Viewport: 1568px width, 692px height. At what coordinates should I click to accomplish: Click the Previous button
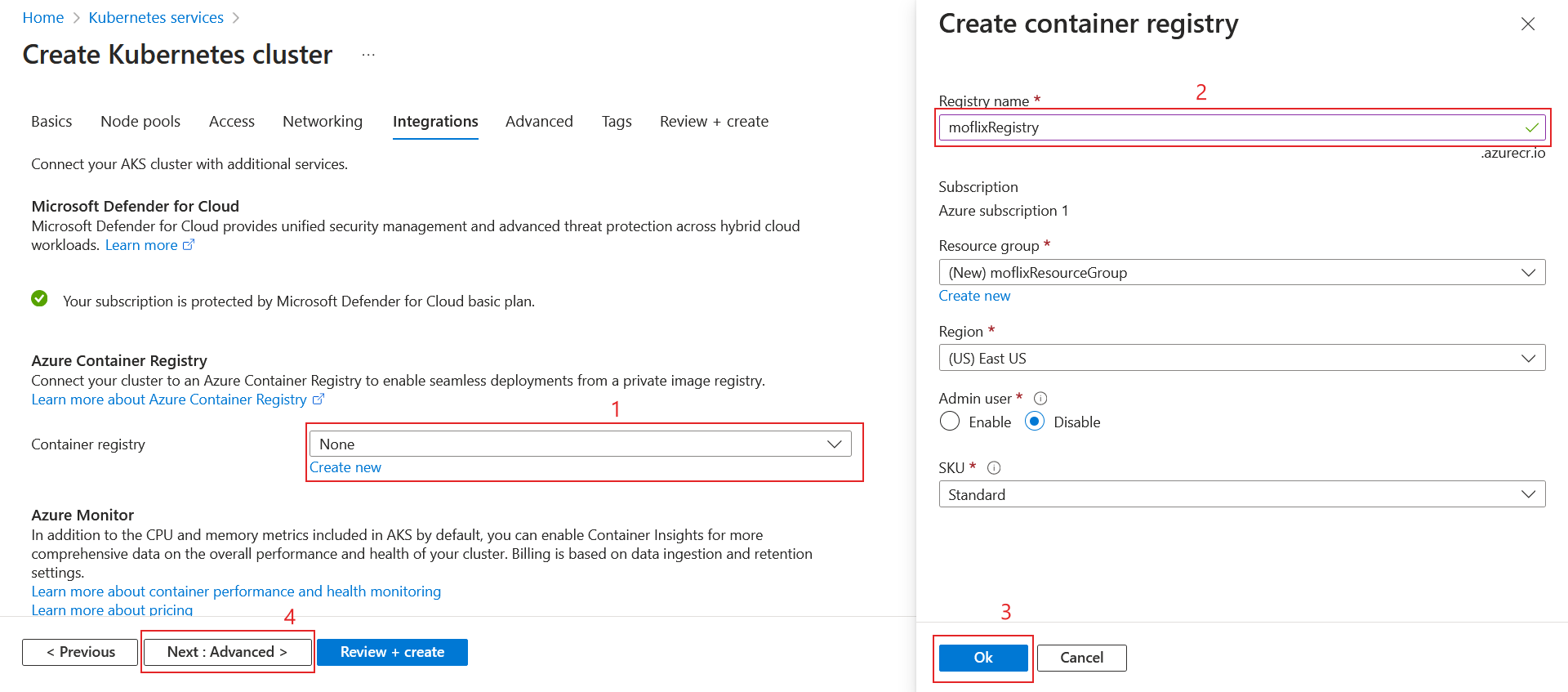pyautogui.click(x=80, y=652)
